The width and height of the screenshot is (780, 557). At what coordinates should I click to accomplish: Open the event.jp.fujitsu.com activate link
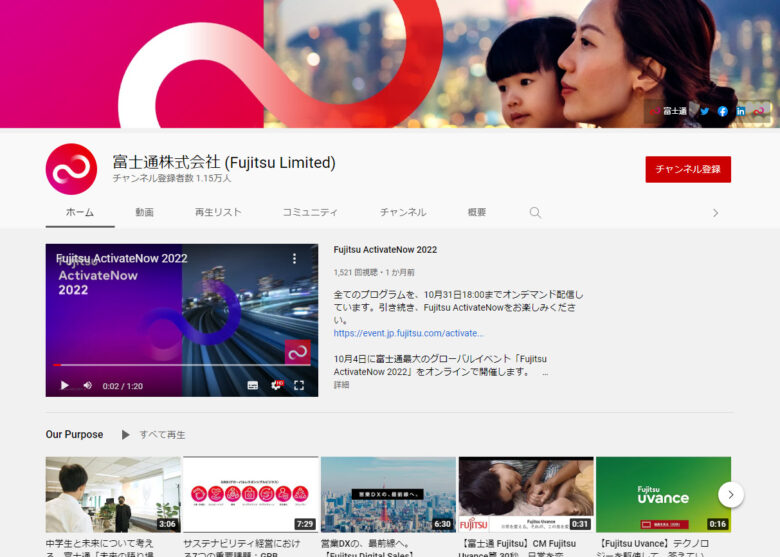(408, 333)
